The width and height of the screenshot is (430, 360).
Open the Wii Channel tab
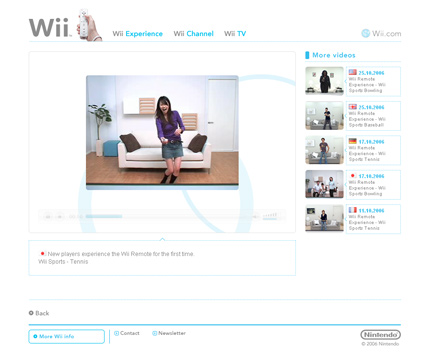[193, 34]
